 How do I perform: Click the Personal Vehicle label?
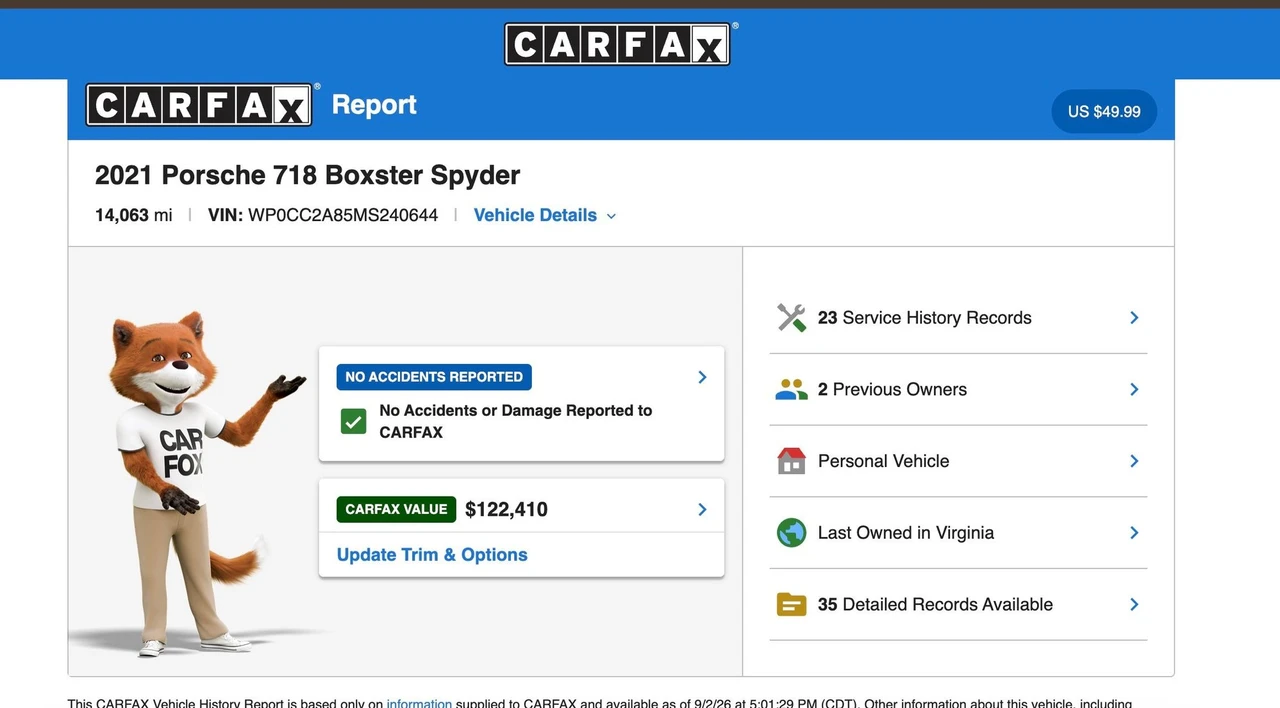point(883,461)
